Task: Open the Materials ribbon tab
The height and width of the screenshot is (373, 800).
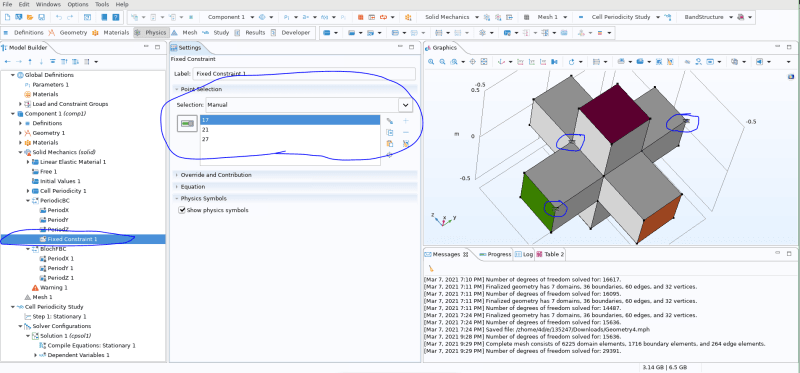Action: pyautogui.click(x=111, y=33)
